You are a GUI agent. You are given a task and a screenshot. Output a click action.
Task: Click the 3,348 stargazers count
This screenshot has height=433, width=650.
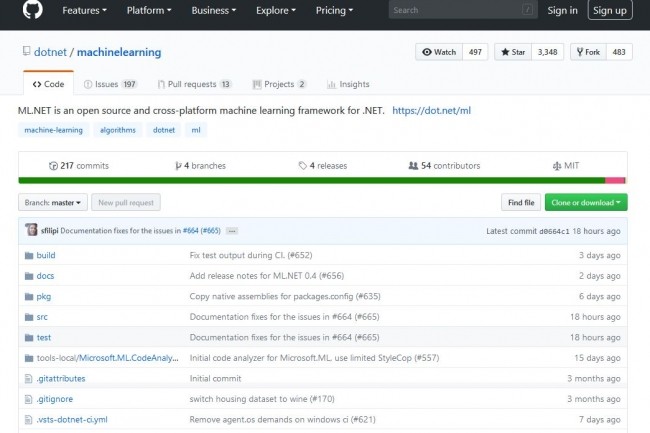click(548, 52)
